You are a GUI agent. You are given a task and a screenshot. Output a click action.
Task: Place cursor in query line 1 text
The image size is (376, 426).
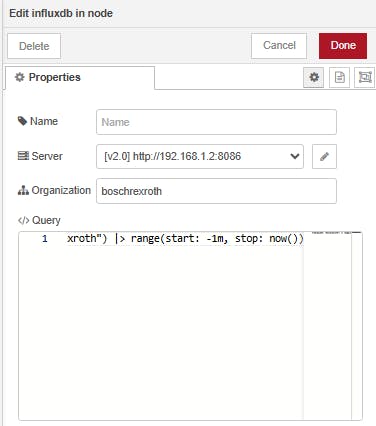pyautogui.click(x=185, y=239)
